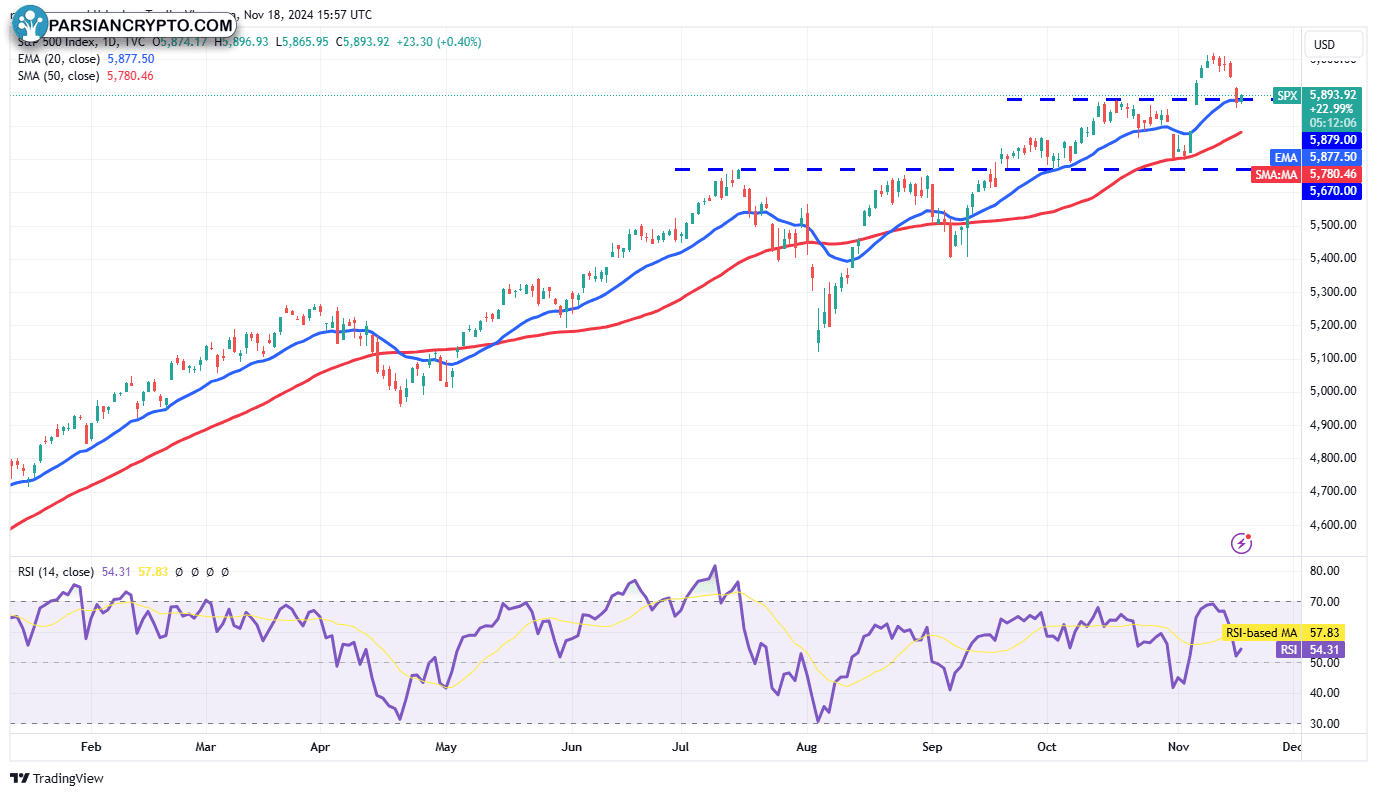Click the Jun label on time axis
Viewport: 1377px width, 796px height.
click(572, 747)
